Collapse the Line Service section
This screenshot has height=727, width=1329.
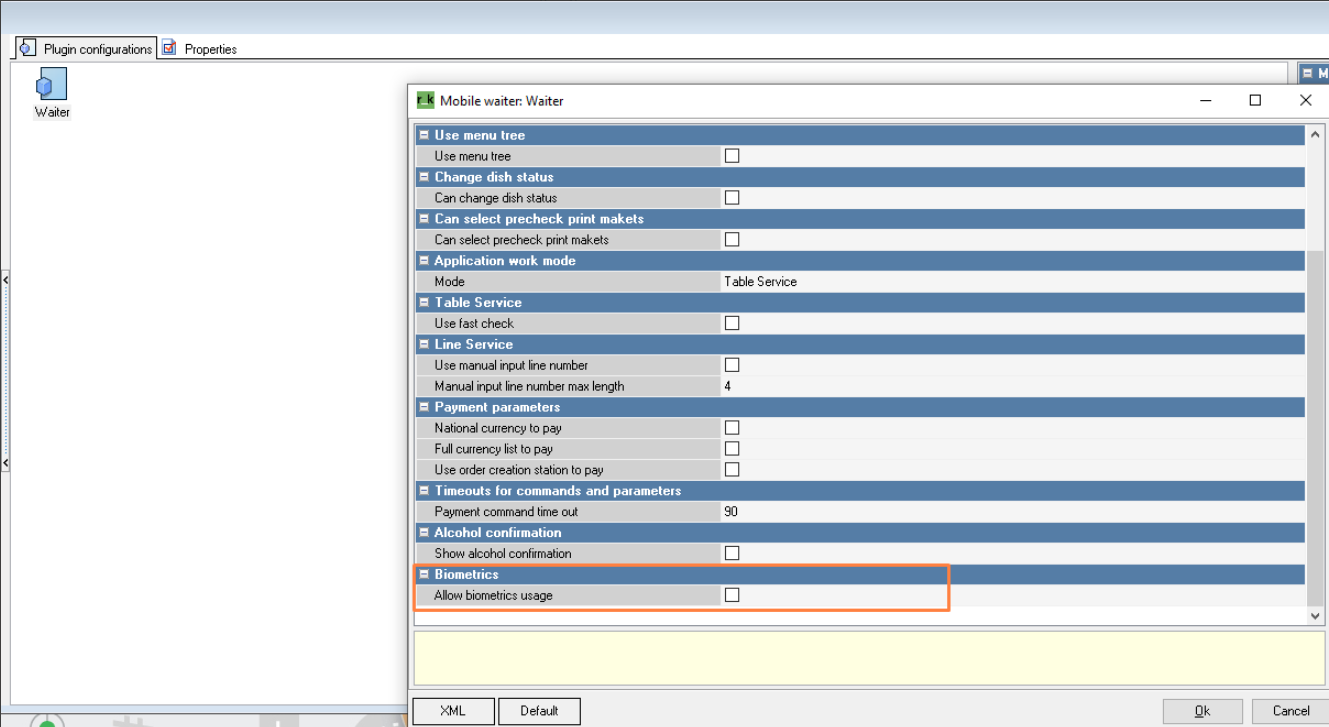coord(424,344)
